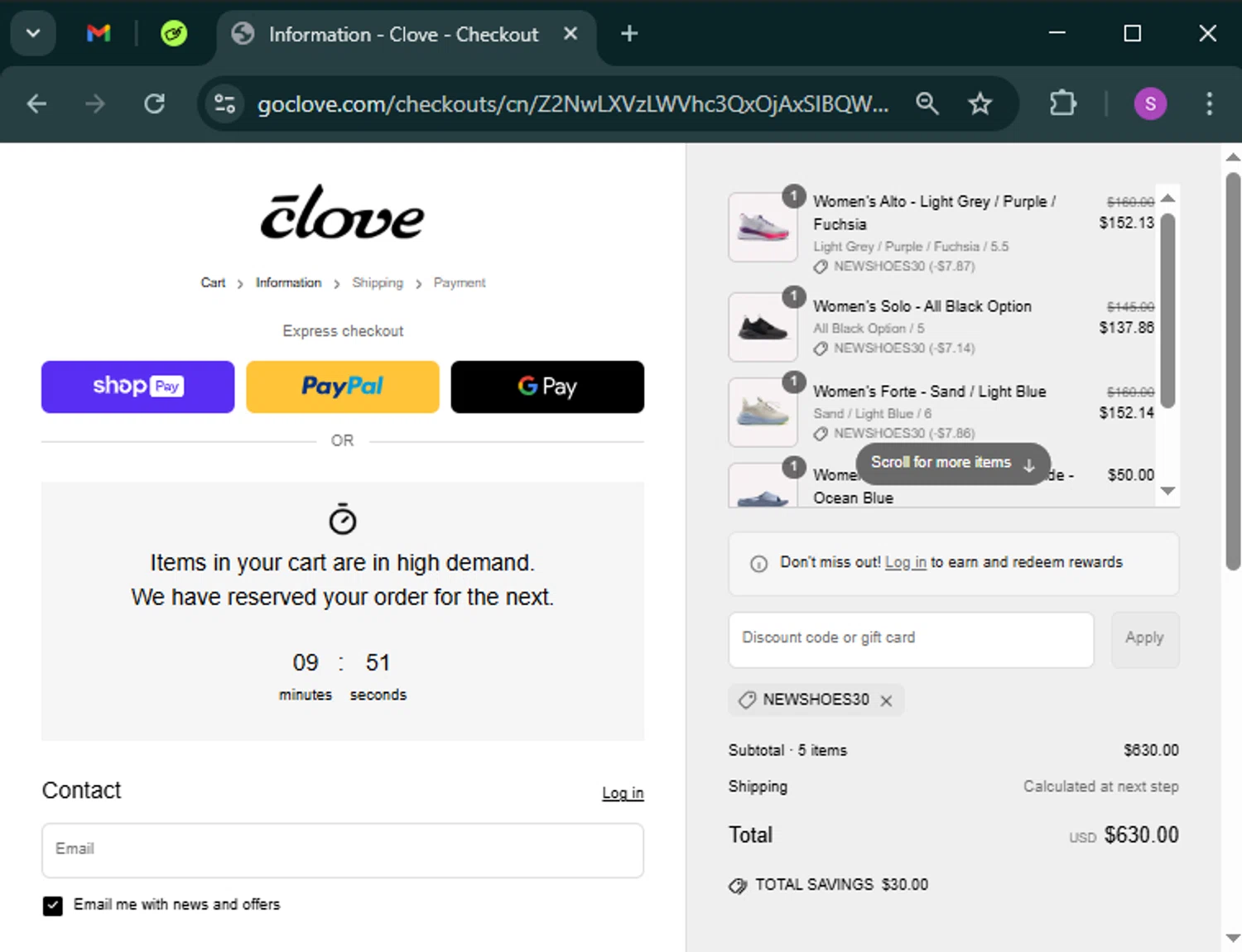Open a new browser tab
Viewport: 1242px width, 952px height.
[x=629, y=33]
